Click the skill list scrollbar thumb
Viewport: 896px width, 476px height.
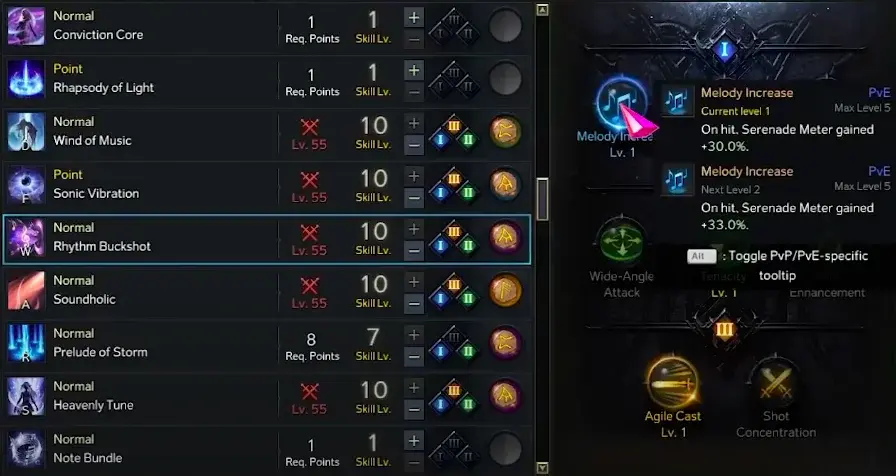(542, 199)
